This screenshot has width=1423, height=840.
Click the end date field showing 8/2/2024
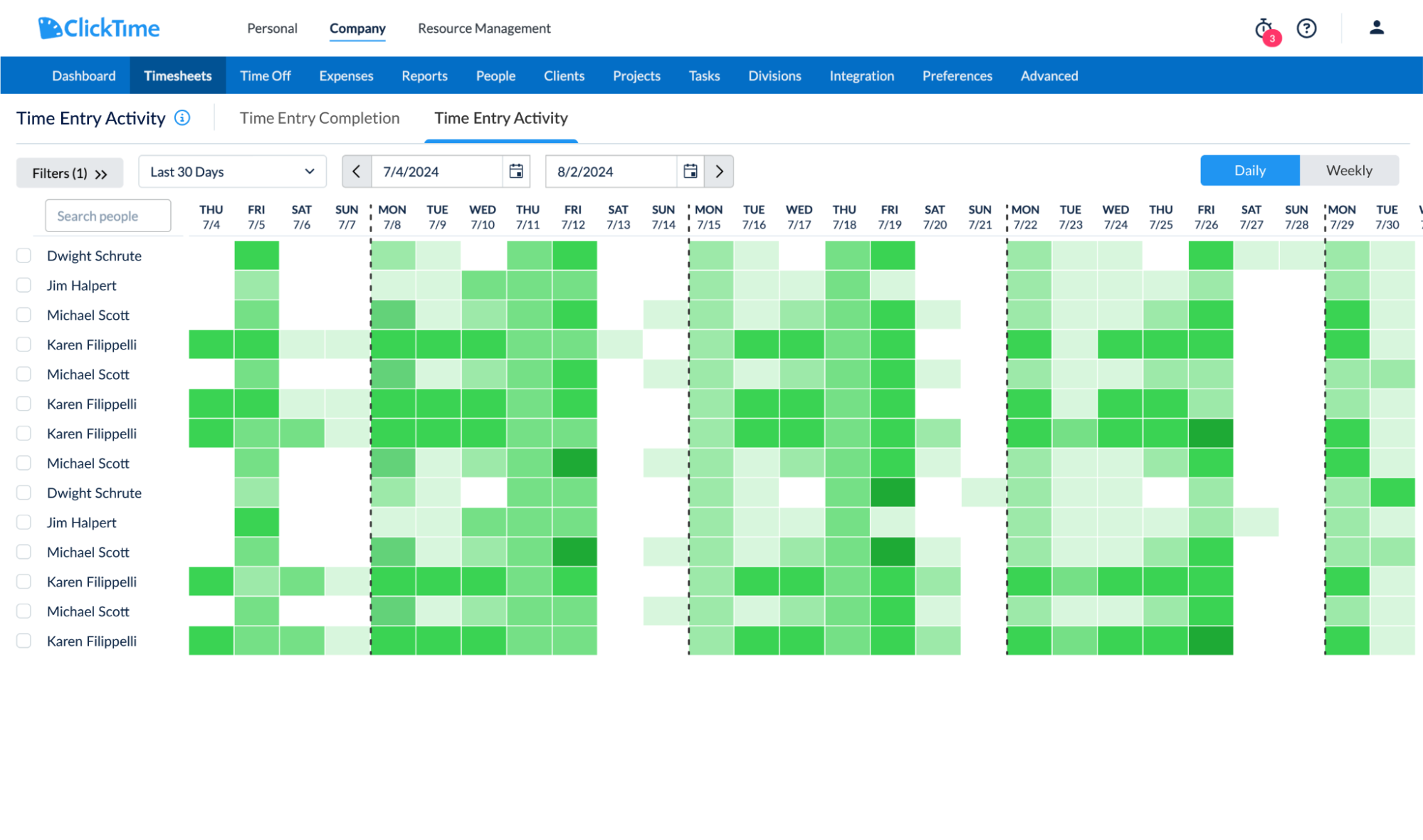coord(611,172)
